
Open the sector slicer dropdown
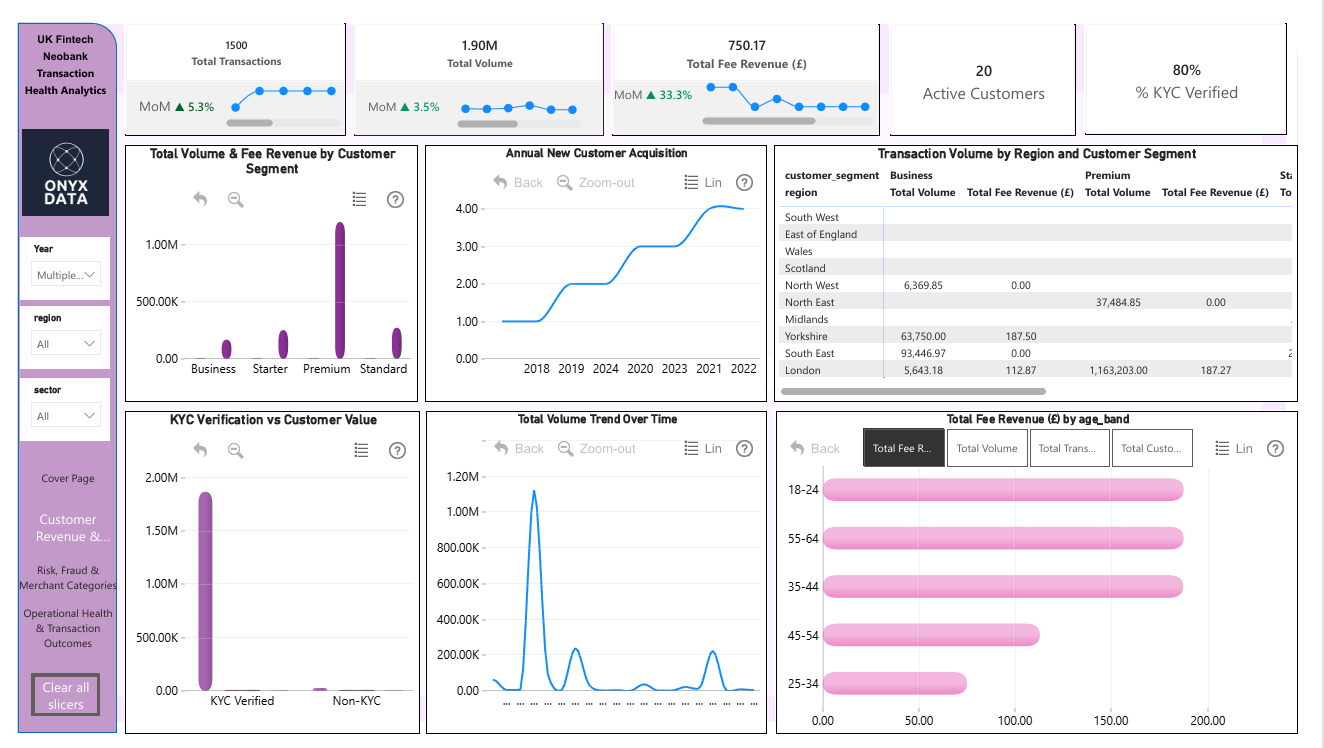pos(65,415)
